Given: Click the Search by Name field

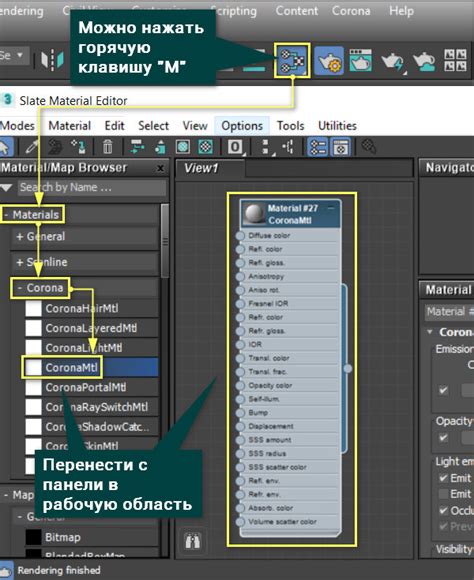Looking at the screenshot, I should (92, 187).
